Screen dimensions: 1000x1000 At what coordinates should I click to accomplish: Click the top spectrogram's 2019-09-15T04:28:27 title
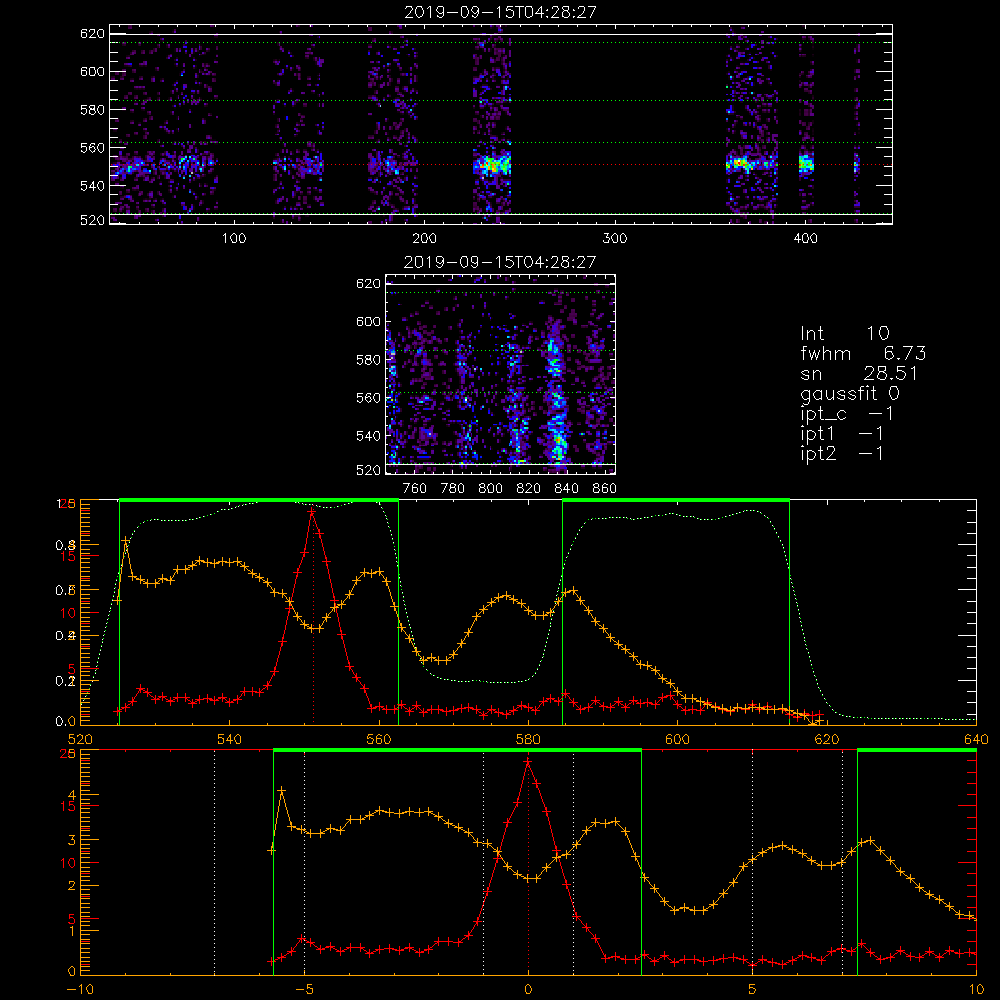pyautogui.click(x=501, y=12)
